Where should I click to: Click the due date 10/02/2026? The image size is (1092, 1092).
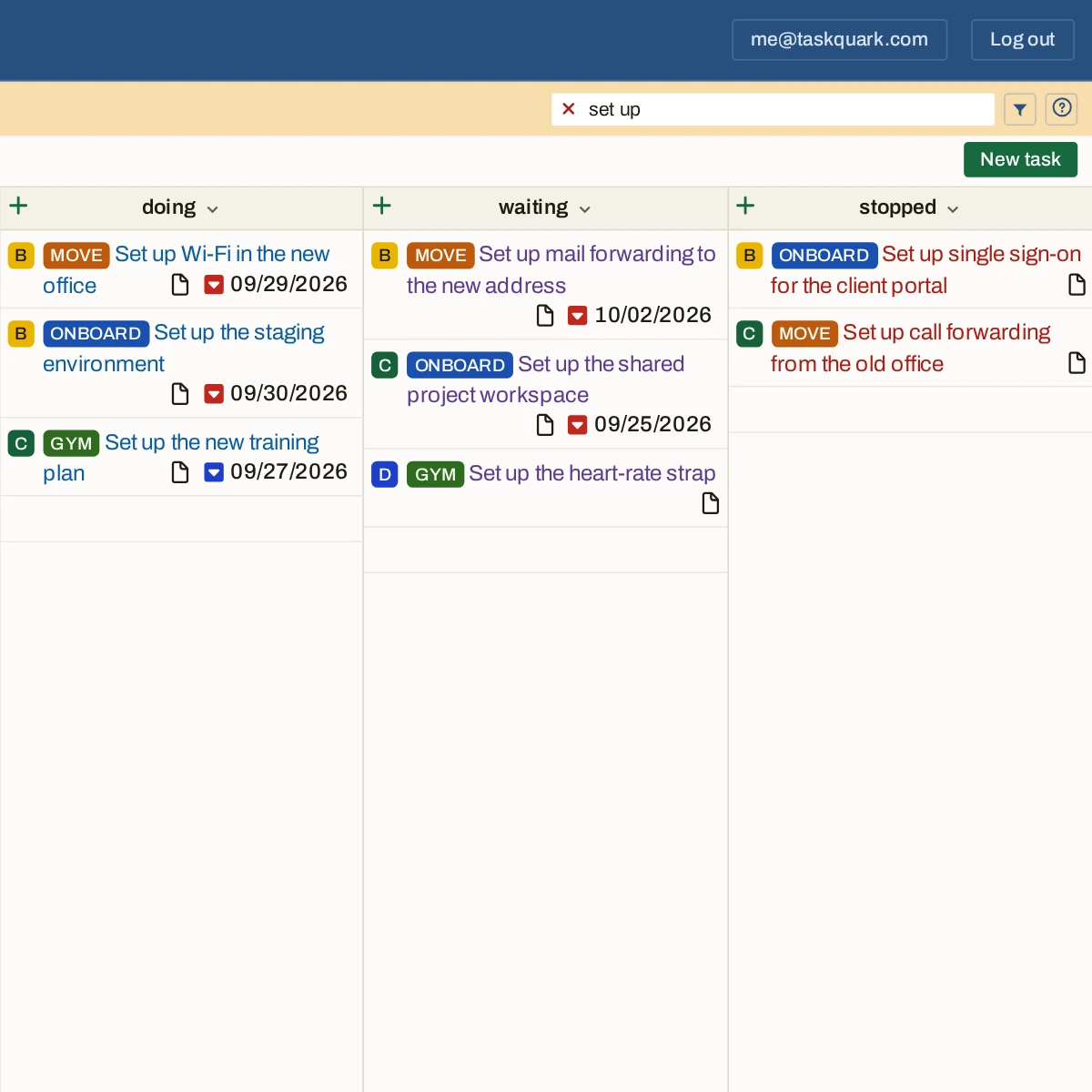[652, 316]
